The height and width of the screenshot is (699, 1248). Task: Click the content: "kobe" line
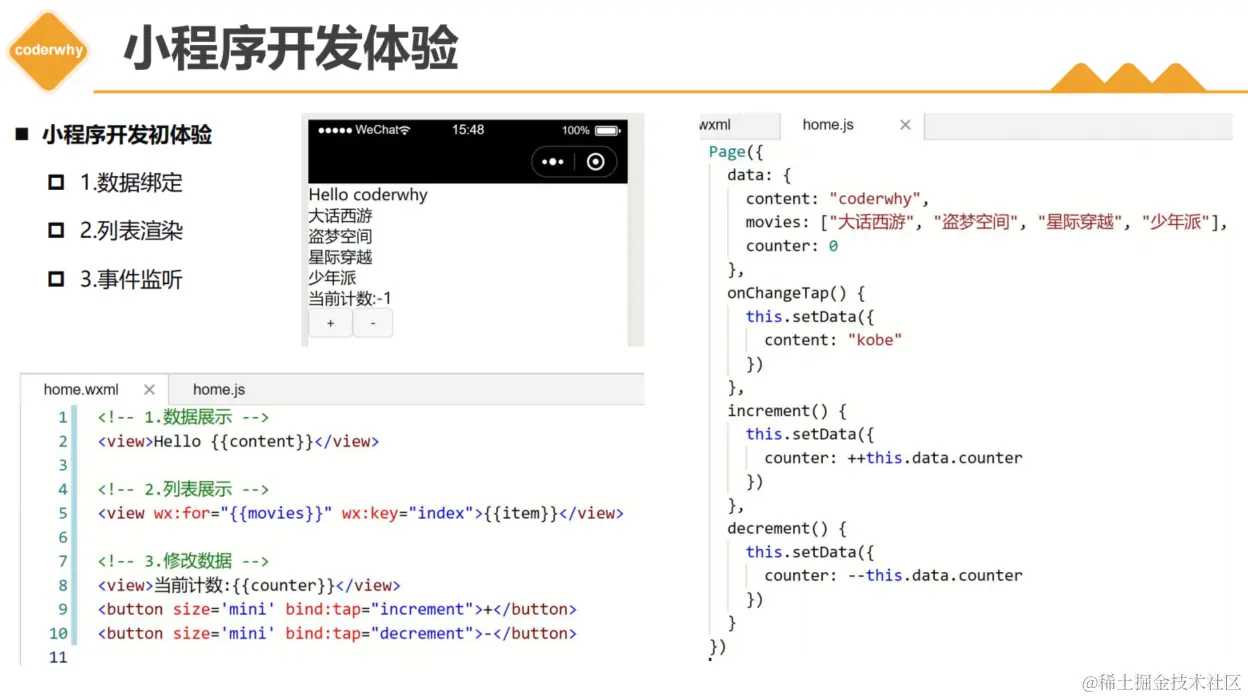click(834, 340)
